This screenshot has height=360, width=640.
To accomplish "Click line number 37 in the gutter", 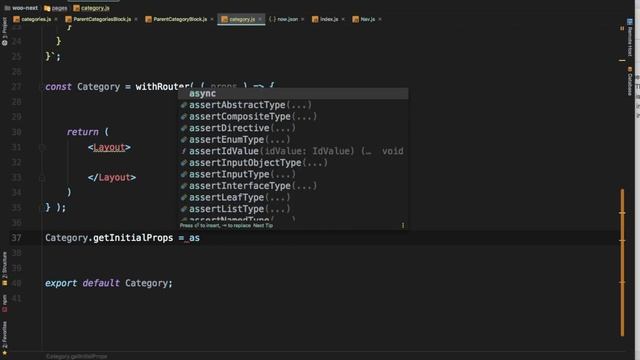I will coord(16,238).
